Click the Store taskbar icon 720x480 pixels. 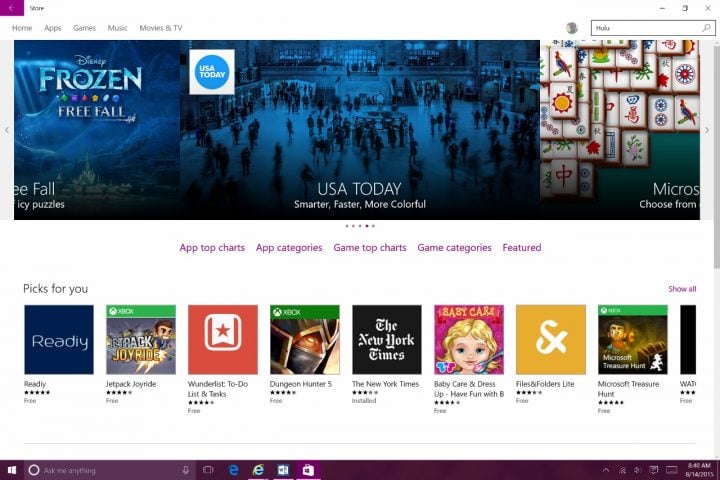pos(308,470)
